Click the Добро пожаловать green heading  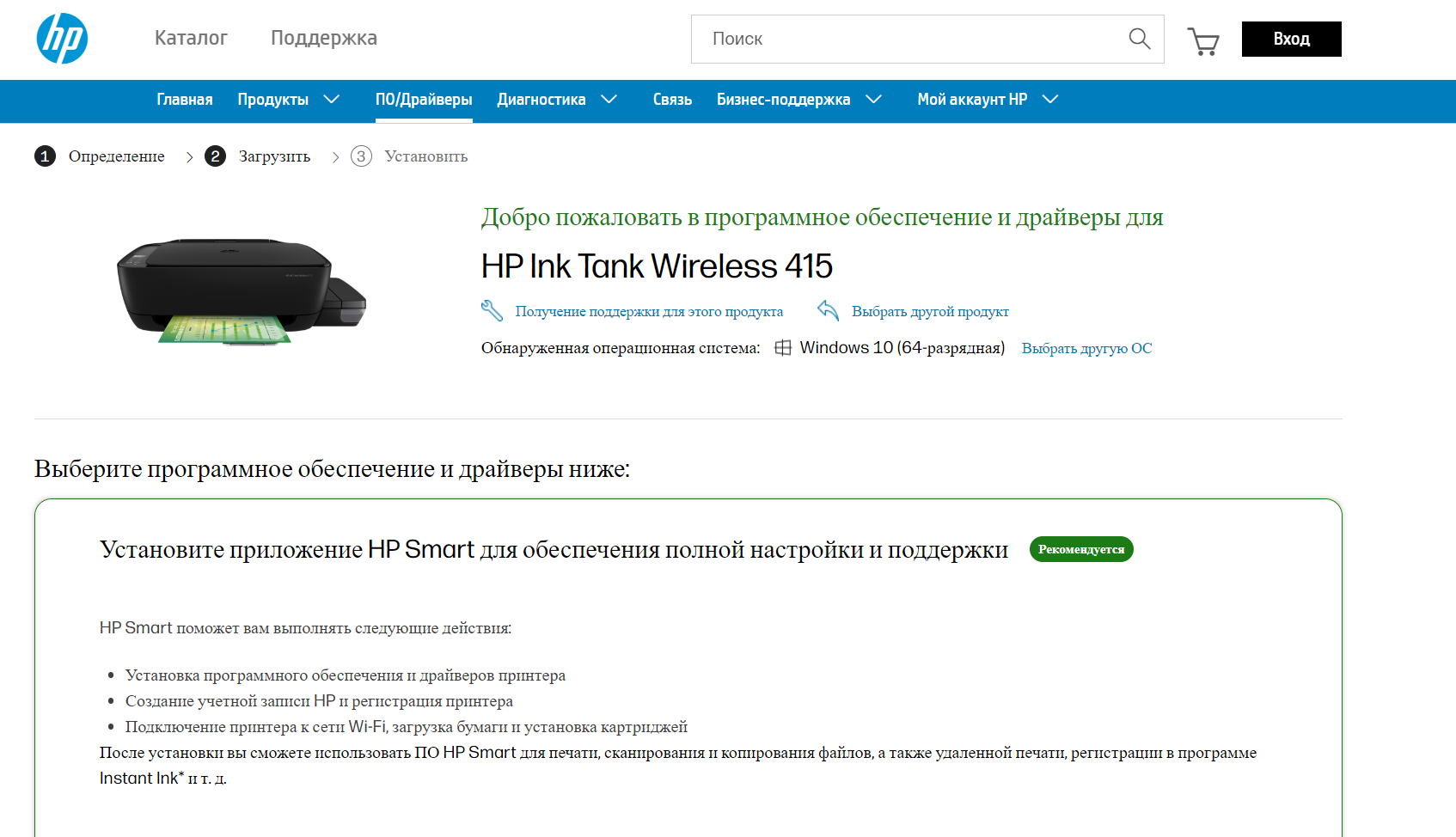coord(822,217)
